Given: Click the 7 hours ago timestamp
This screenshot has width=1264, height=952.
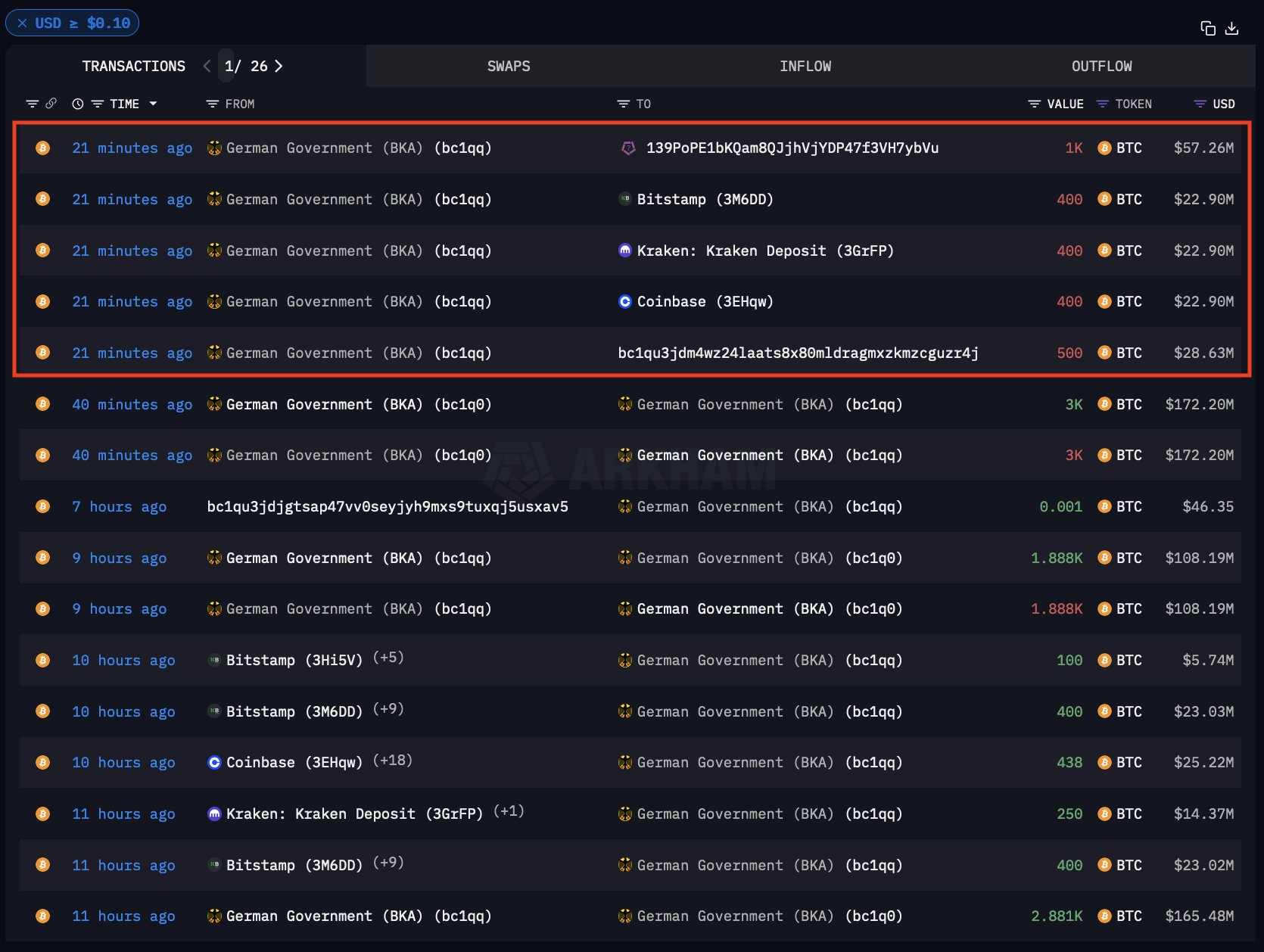Looking at the screenshot, I should click(120, 507).
